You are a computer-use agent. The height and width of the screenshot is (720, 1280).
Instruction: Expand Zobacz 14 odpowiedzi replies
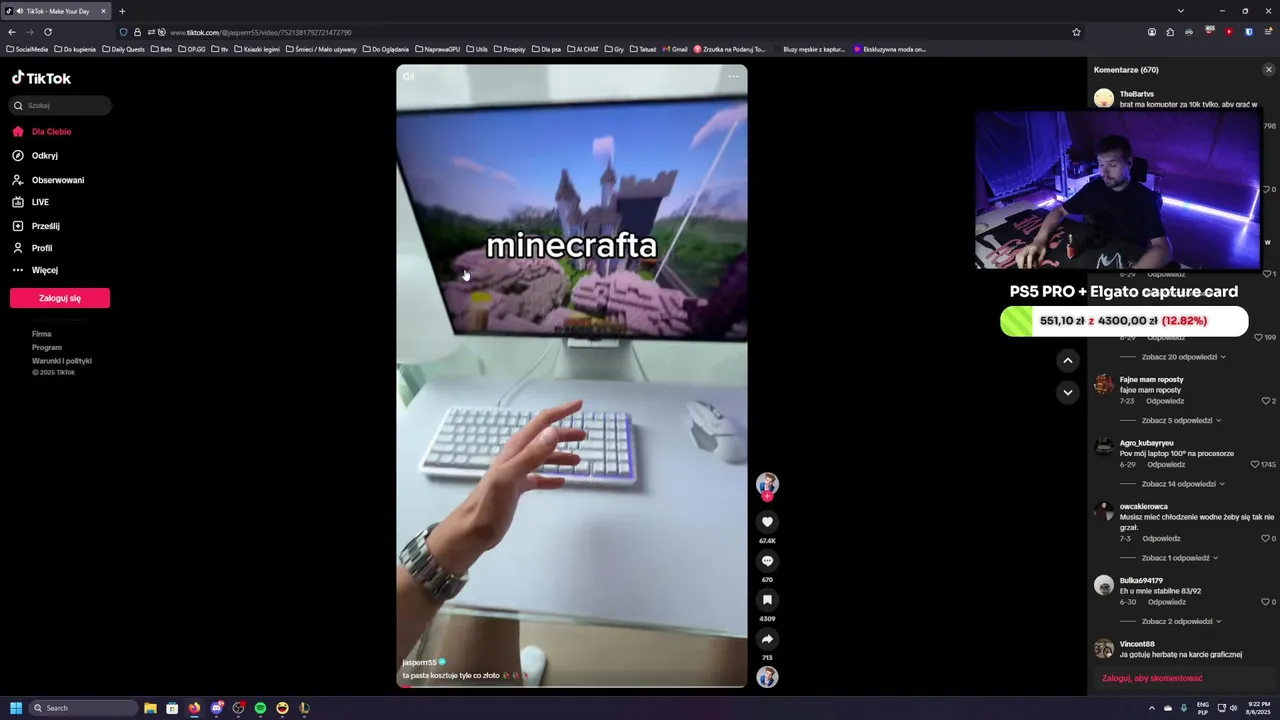point(1183,484)
